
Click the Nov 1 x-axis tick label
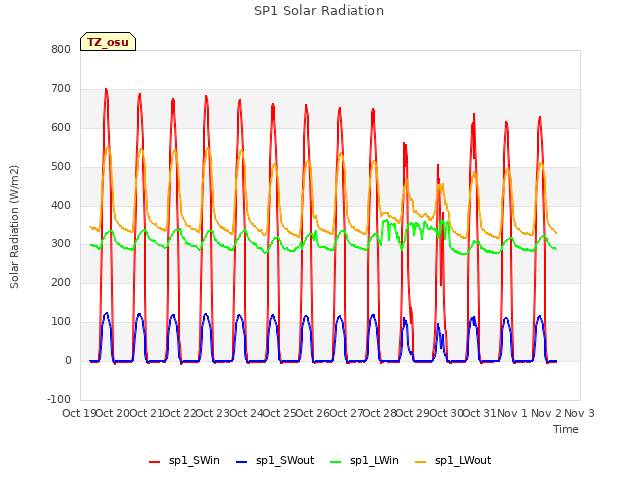pyautogui.click(x=512, y=413)
